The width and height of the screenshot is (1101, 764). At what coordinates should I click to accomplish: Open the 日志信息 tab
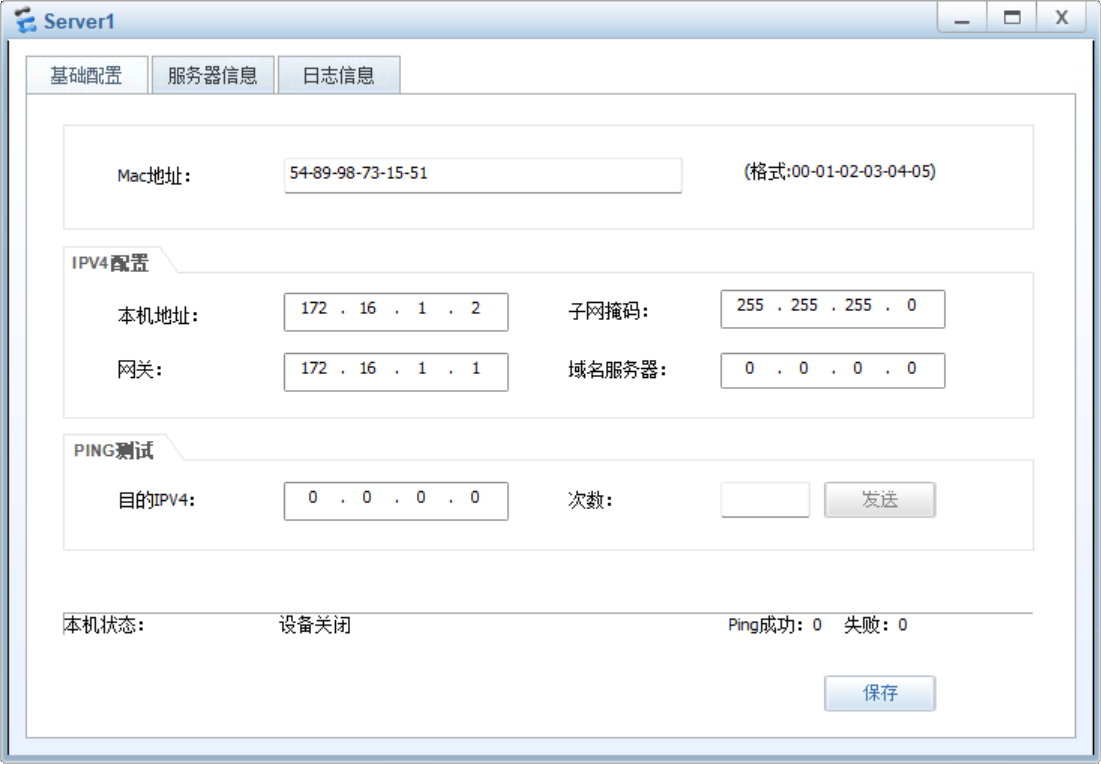[x=339, y=75]
